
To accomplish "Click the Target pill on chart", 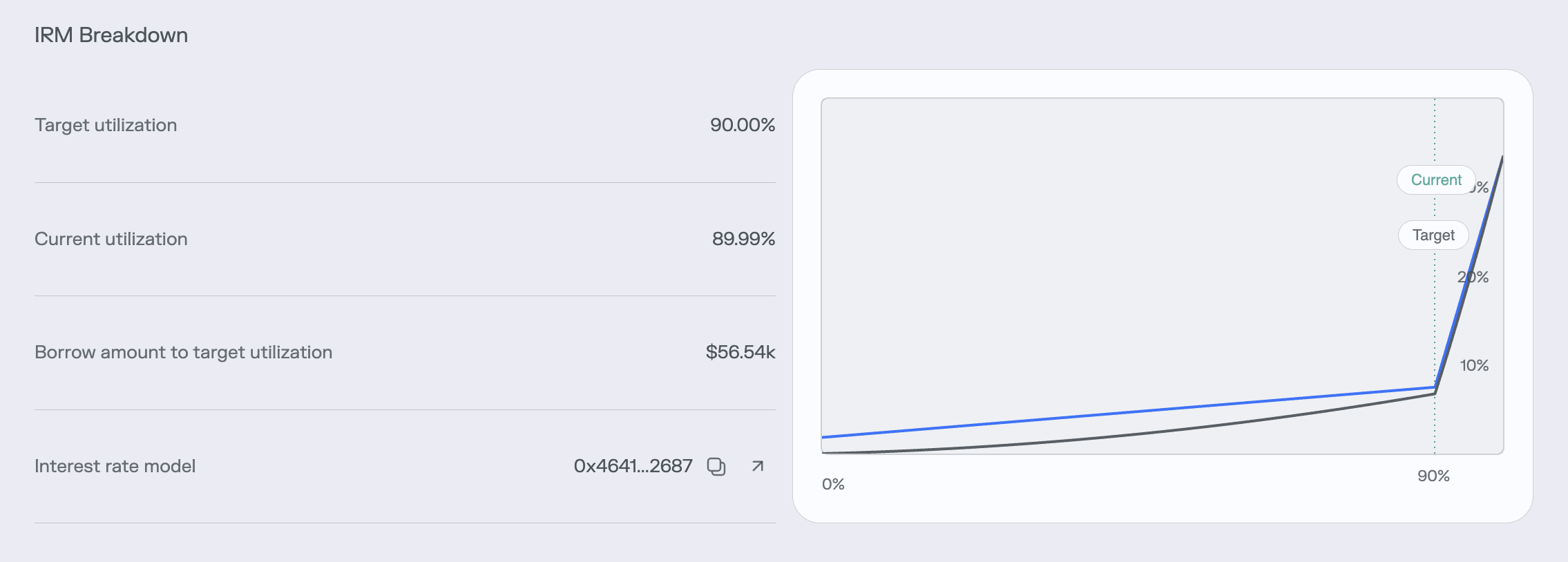I will (x=1433, y=235).
